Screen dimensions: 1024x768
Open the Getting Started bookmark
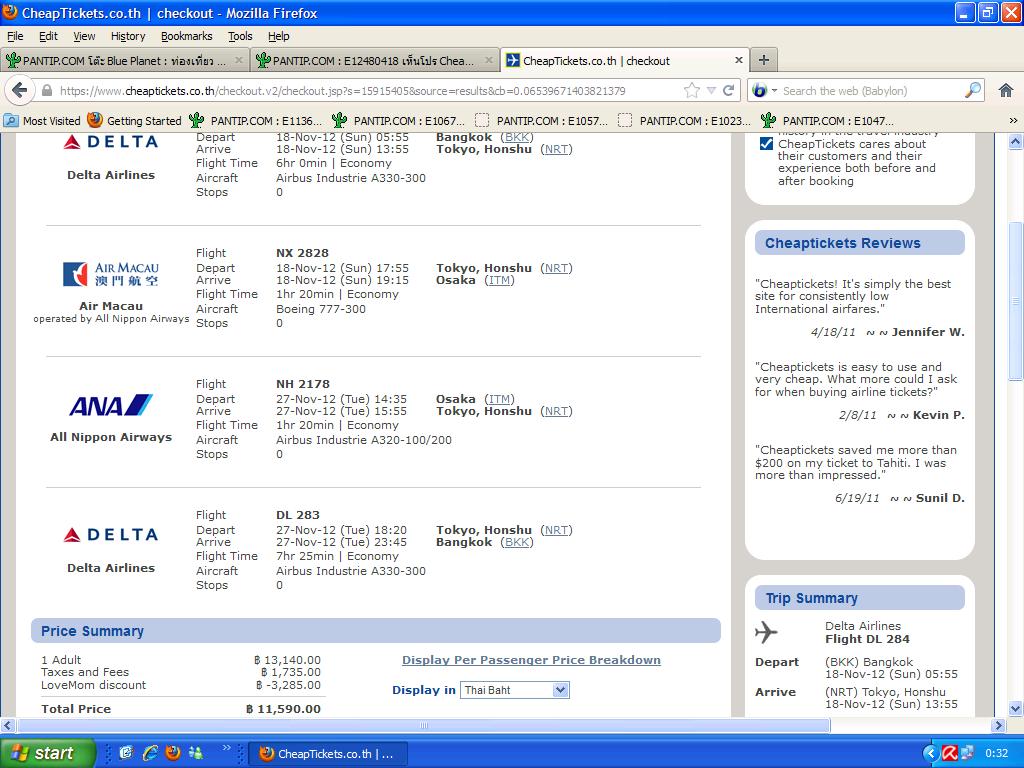click(x=135, y=121)
